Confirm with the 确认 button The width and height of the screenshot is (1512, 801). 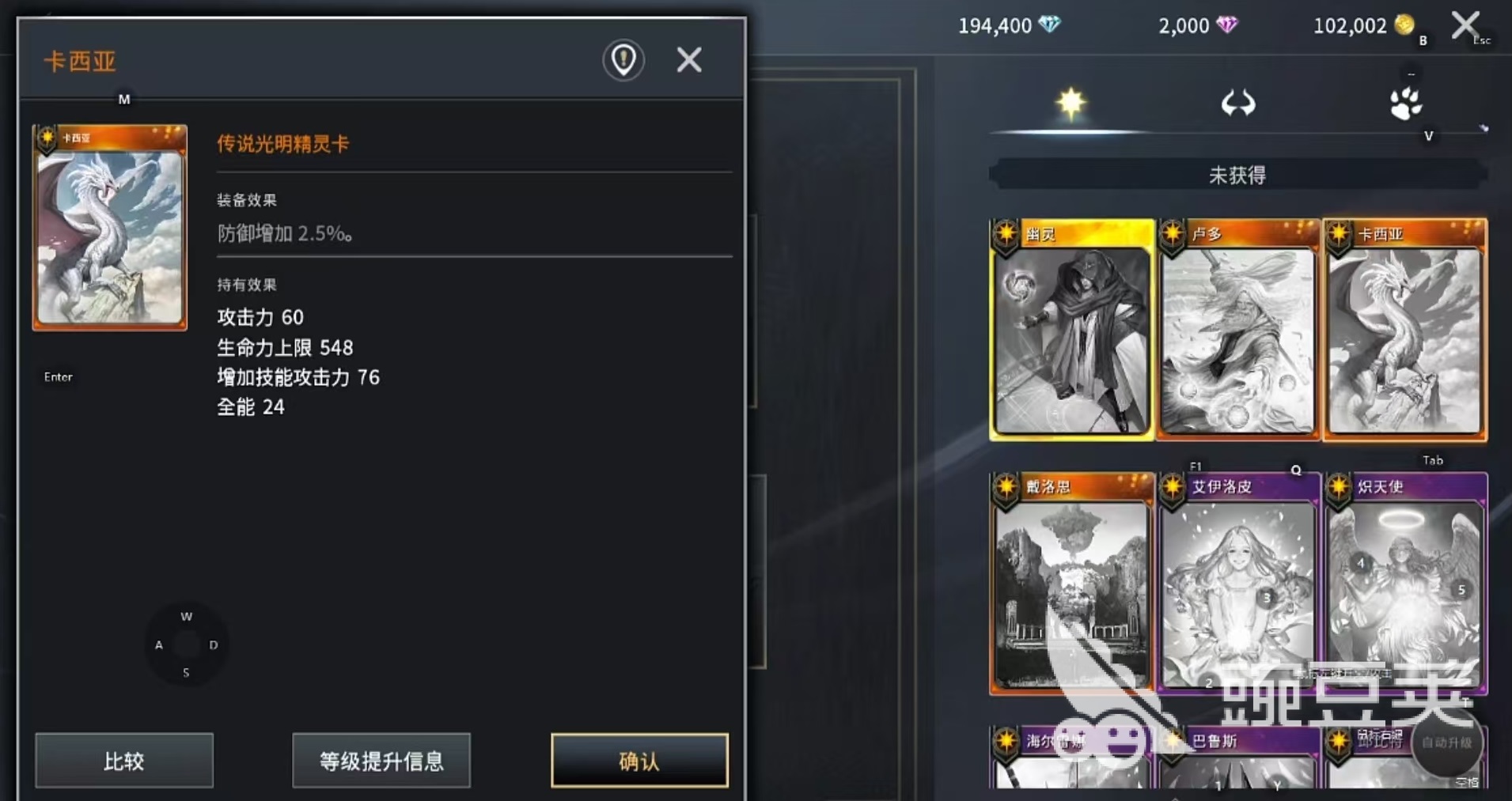(x=639, y=761)
